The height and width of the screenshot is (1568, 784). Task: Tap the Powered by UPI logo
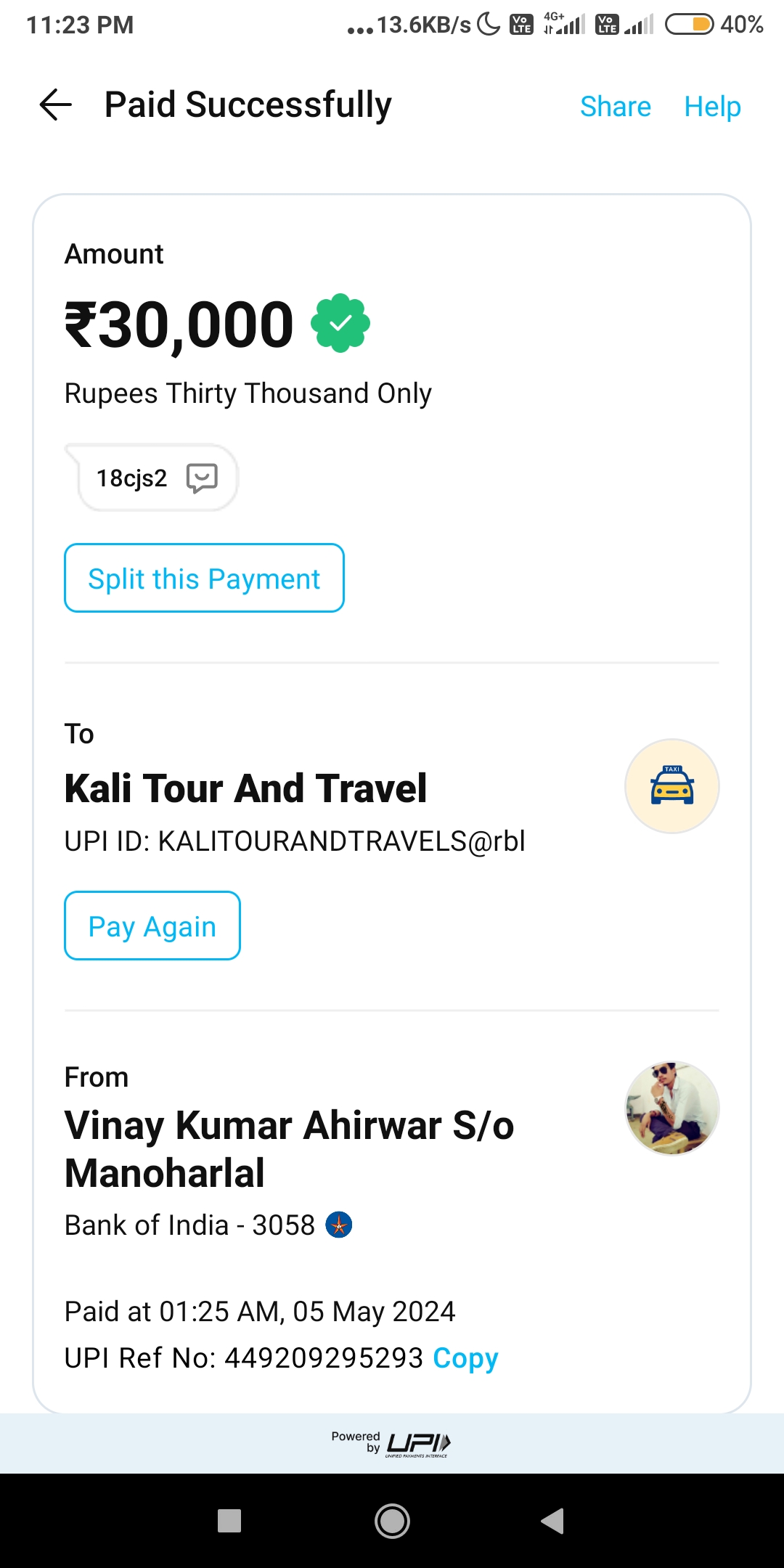point(392,1443)
